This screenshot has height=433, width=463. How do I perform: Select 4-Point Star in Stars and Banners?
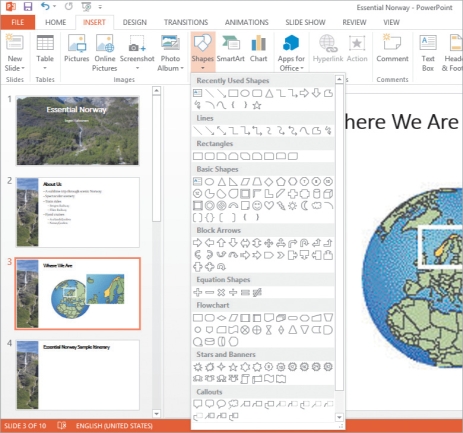point(221,367)
